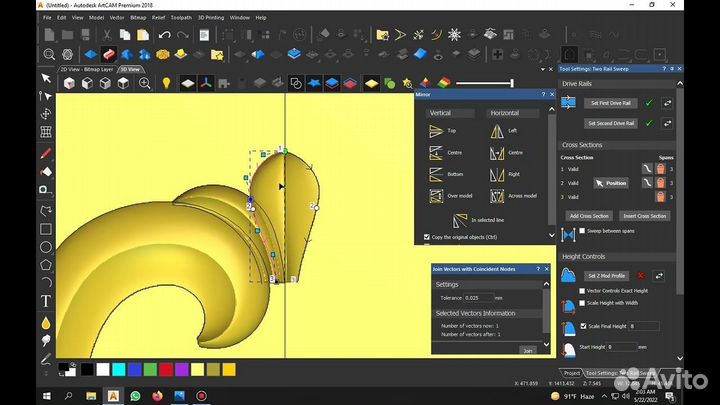
Task: Open the Toolpath menu
Action: [181, 17]
